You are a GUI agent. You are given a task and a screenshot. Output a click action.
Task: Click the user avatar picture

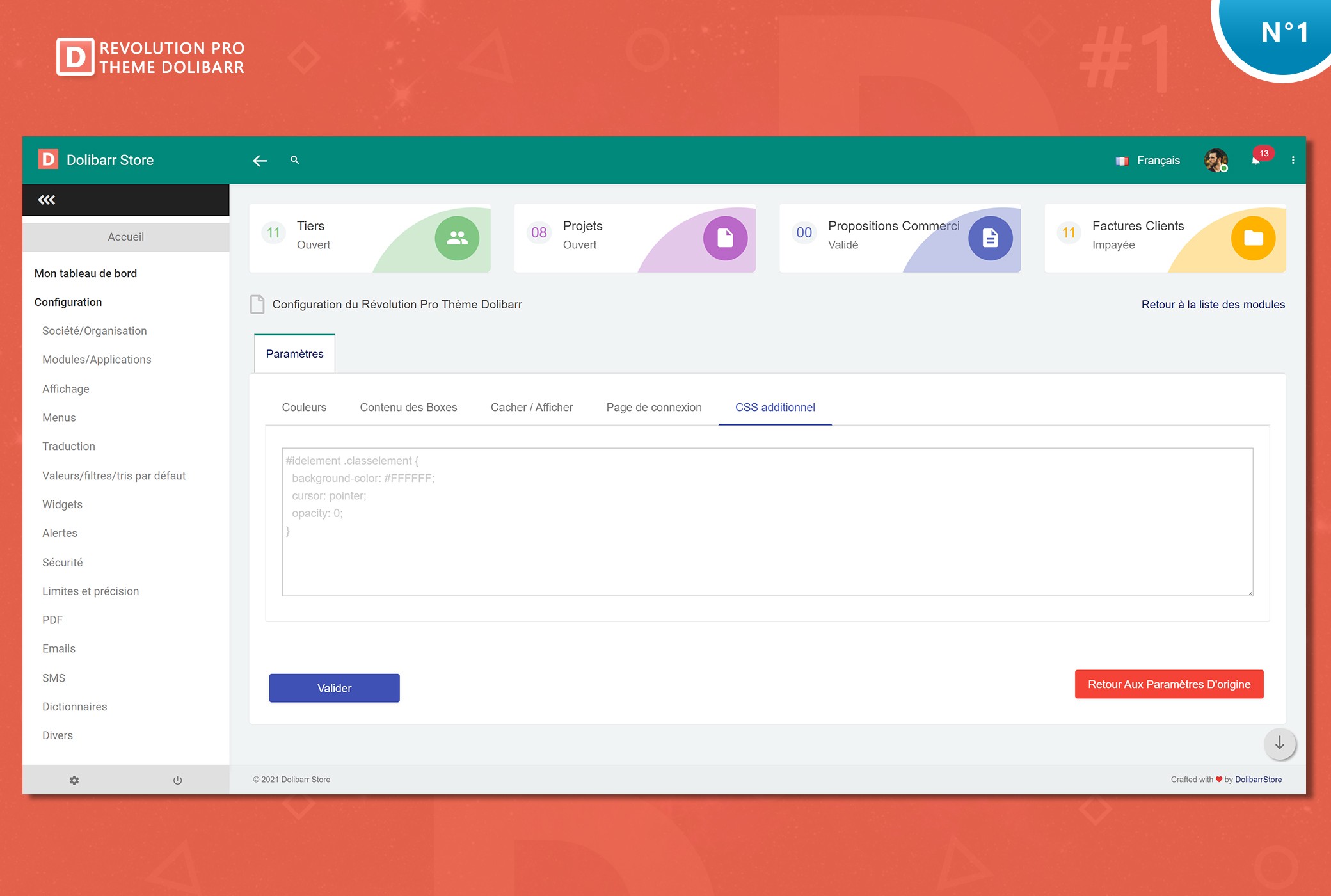click(1215, 160)
